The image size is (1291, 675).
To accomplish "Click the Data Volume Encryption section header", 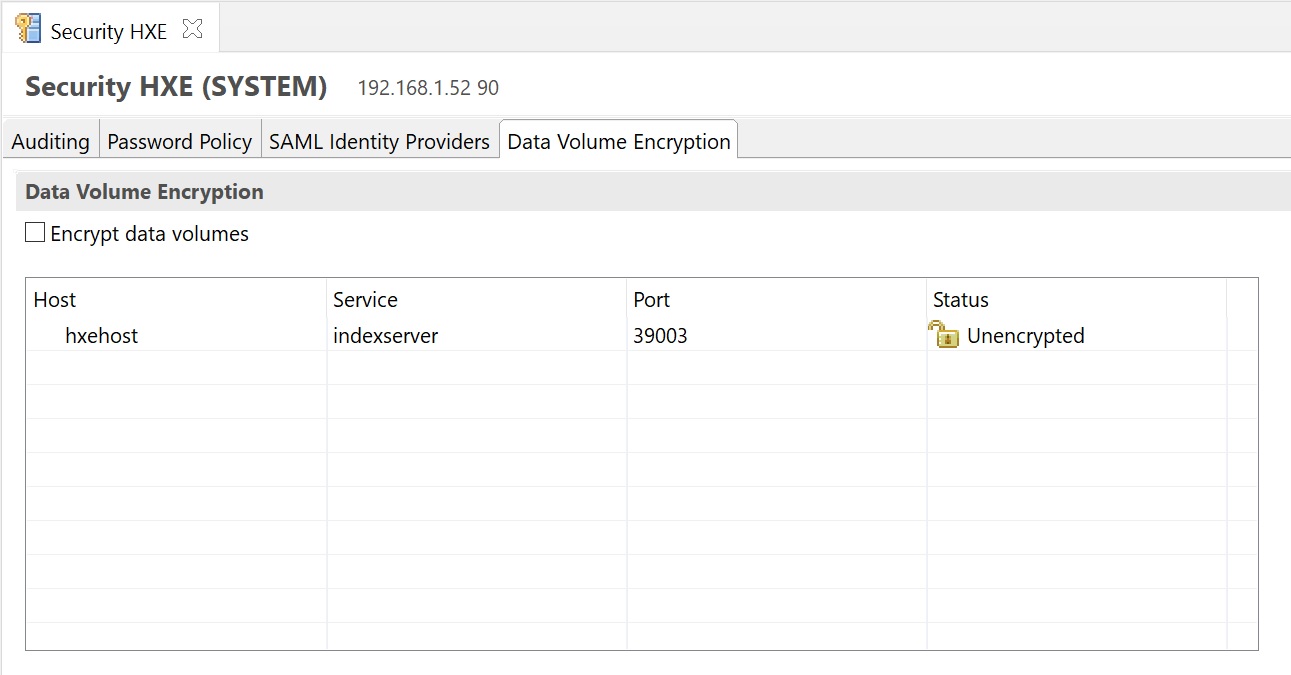I will (x=144, y=192).
